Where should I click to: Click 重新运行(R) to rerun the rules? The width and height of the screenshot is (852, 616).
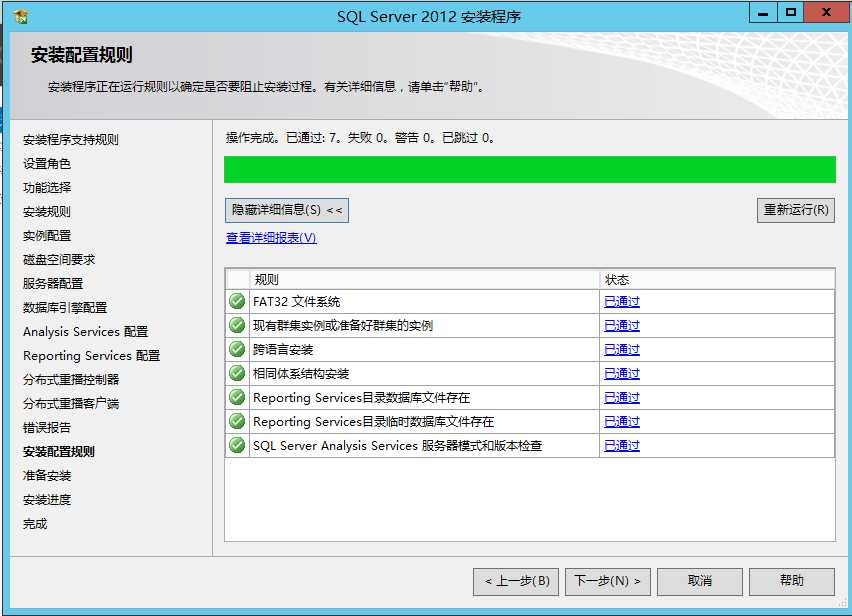click(795, 210)
